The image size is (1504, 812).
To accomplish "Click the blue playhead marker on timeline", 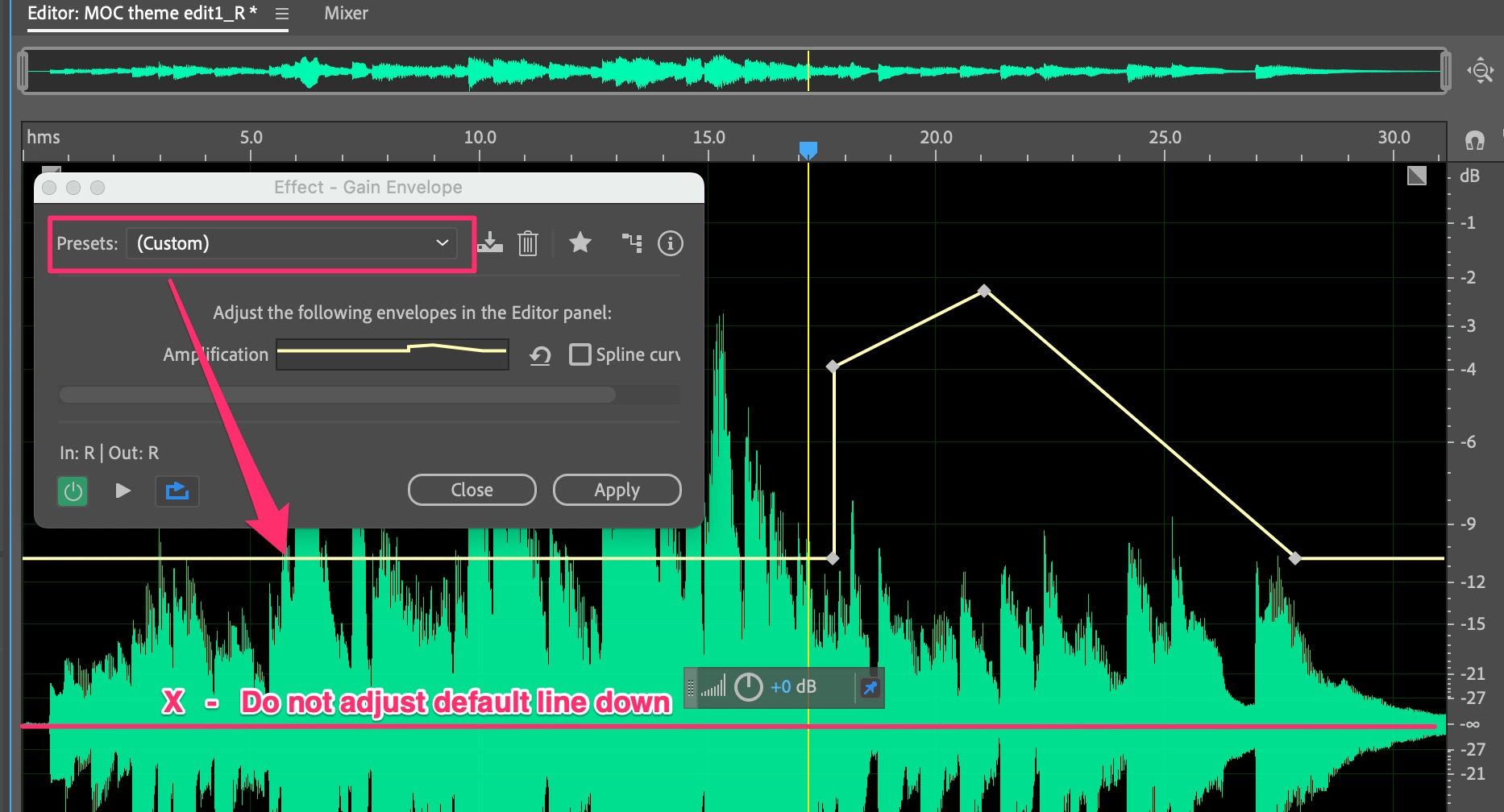I will point(808,149).
